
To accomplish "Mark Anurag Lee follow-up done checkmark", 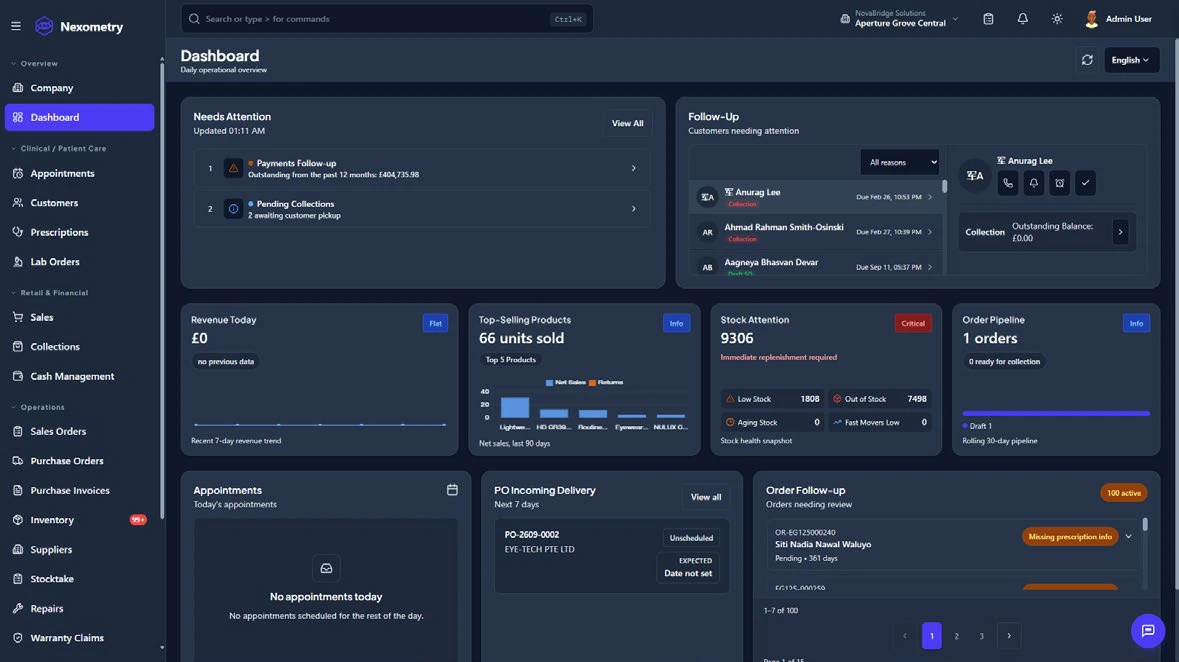I will (1085, 183).
